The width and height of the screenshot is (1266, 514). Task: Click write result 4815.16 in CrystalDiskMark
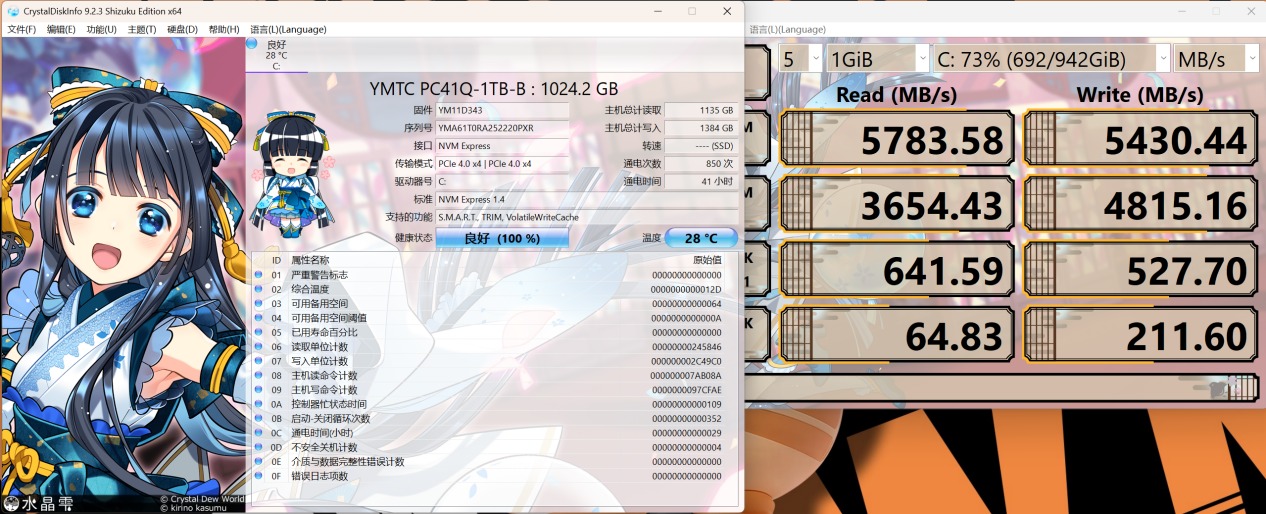(1141, 206)
